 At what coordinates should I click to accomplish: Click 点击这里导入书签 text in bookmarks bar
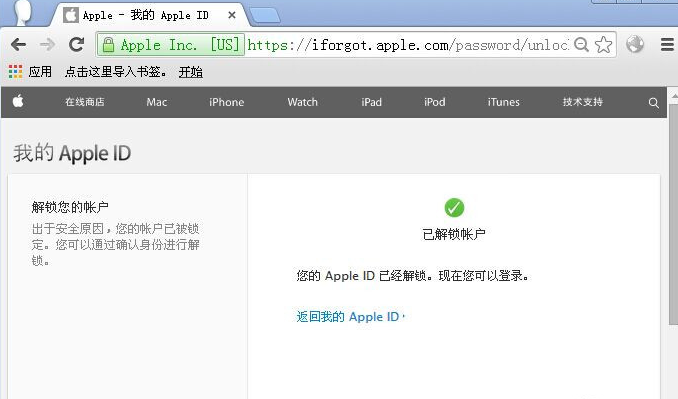coord(115,72)
